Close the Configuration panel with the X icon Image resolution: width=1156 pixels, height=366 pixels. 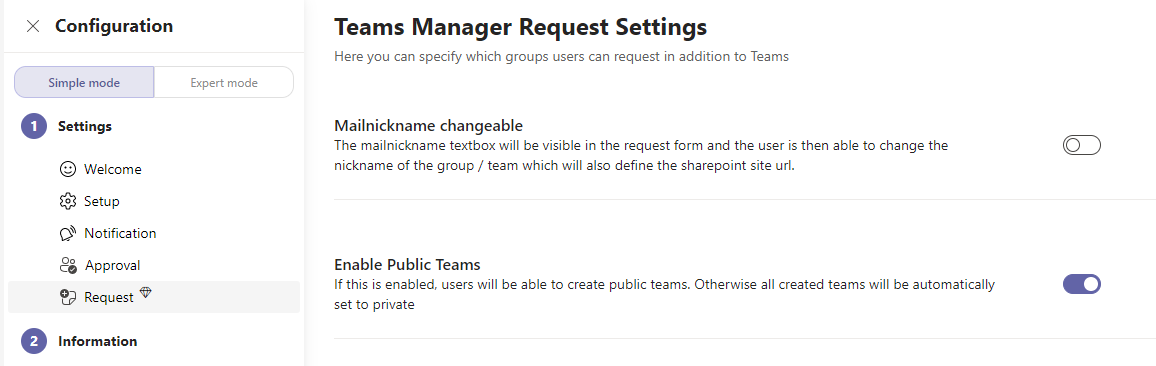(x=32, y=27)
